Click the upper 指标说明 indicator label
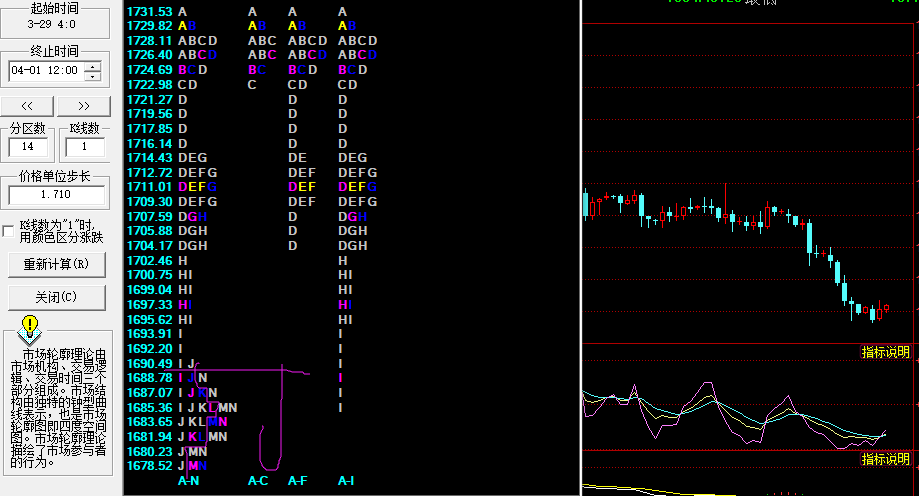Screen dimensions: 919x496 point(885,352)
